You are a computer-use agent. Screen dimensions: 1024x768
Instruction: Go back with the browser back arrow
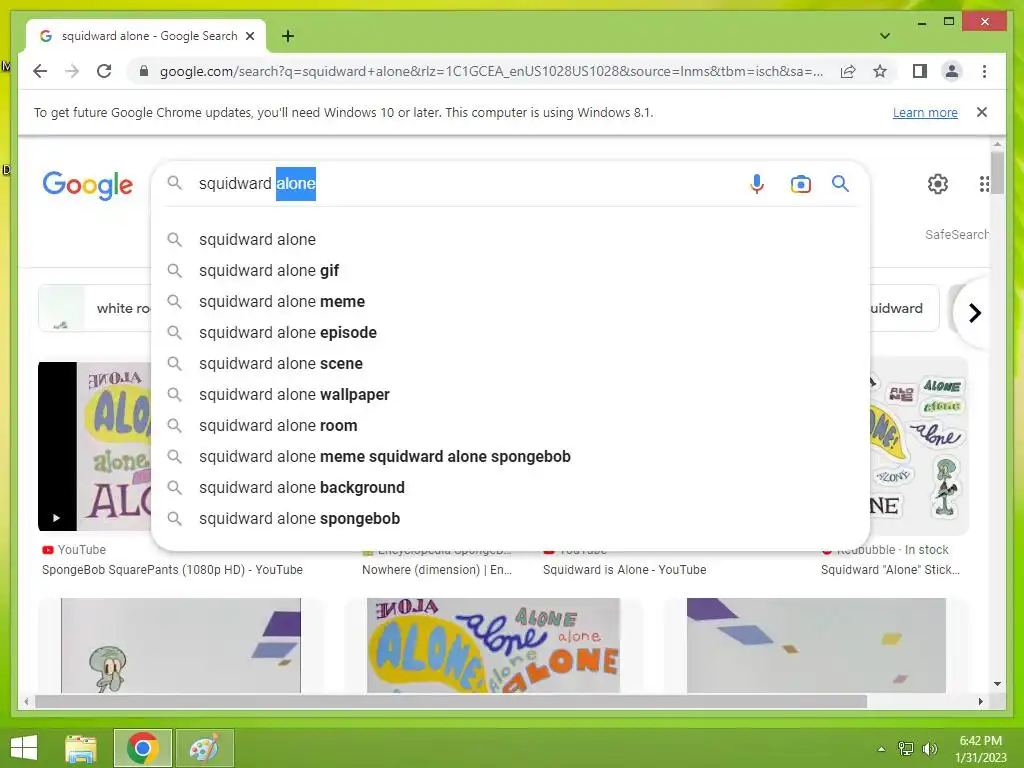pos(40,71)
